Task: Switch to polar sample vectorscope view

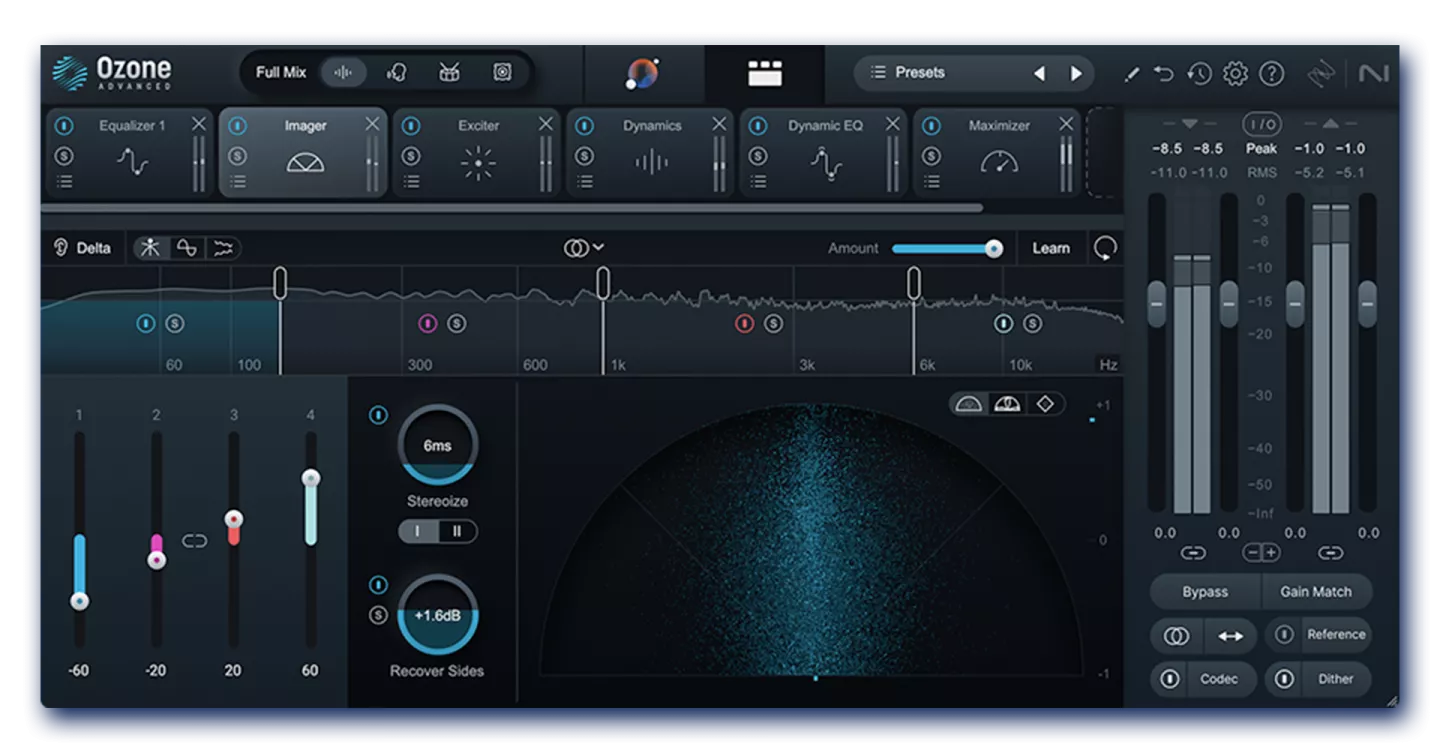Action: pyautogui.click(x=968, y=404)
